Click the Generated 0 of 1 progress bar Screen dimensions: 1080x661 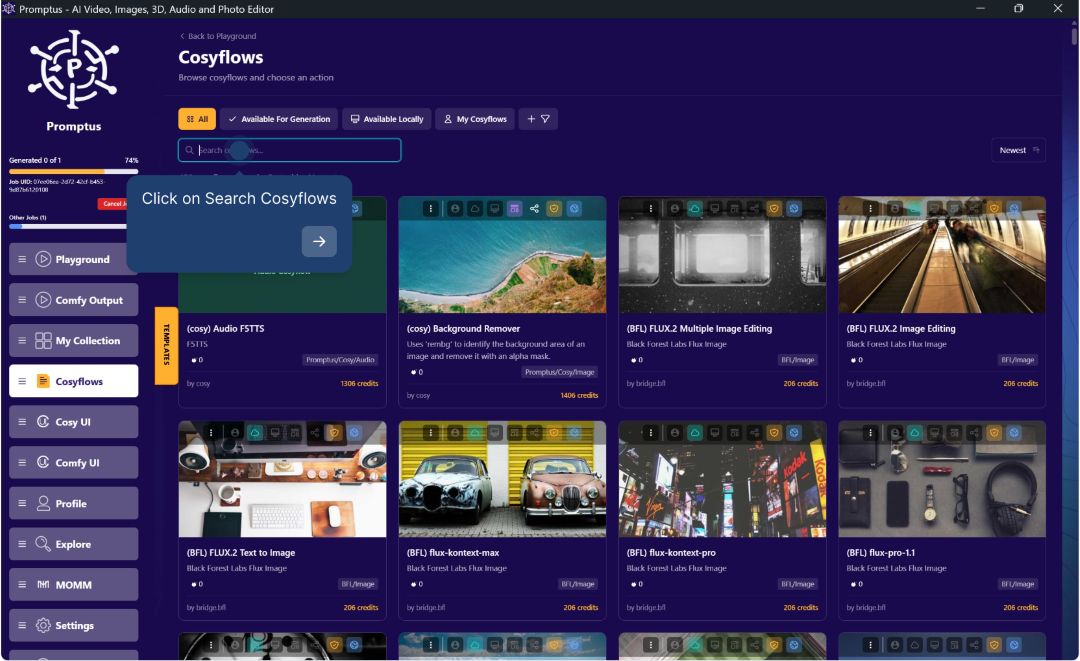click(x=74, y=171)
